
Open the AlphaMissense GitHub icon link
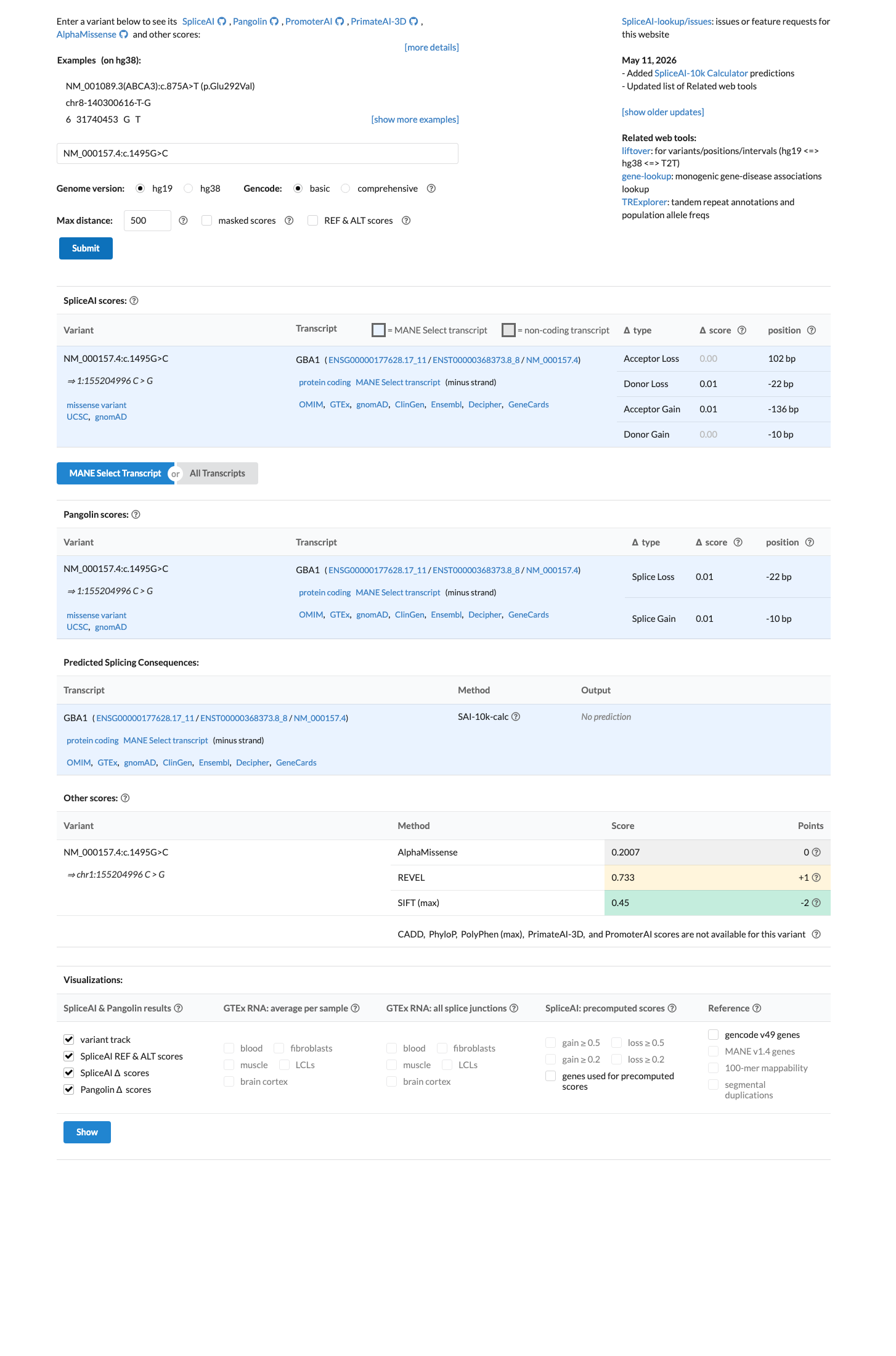coord(124,35)
